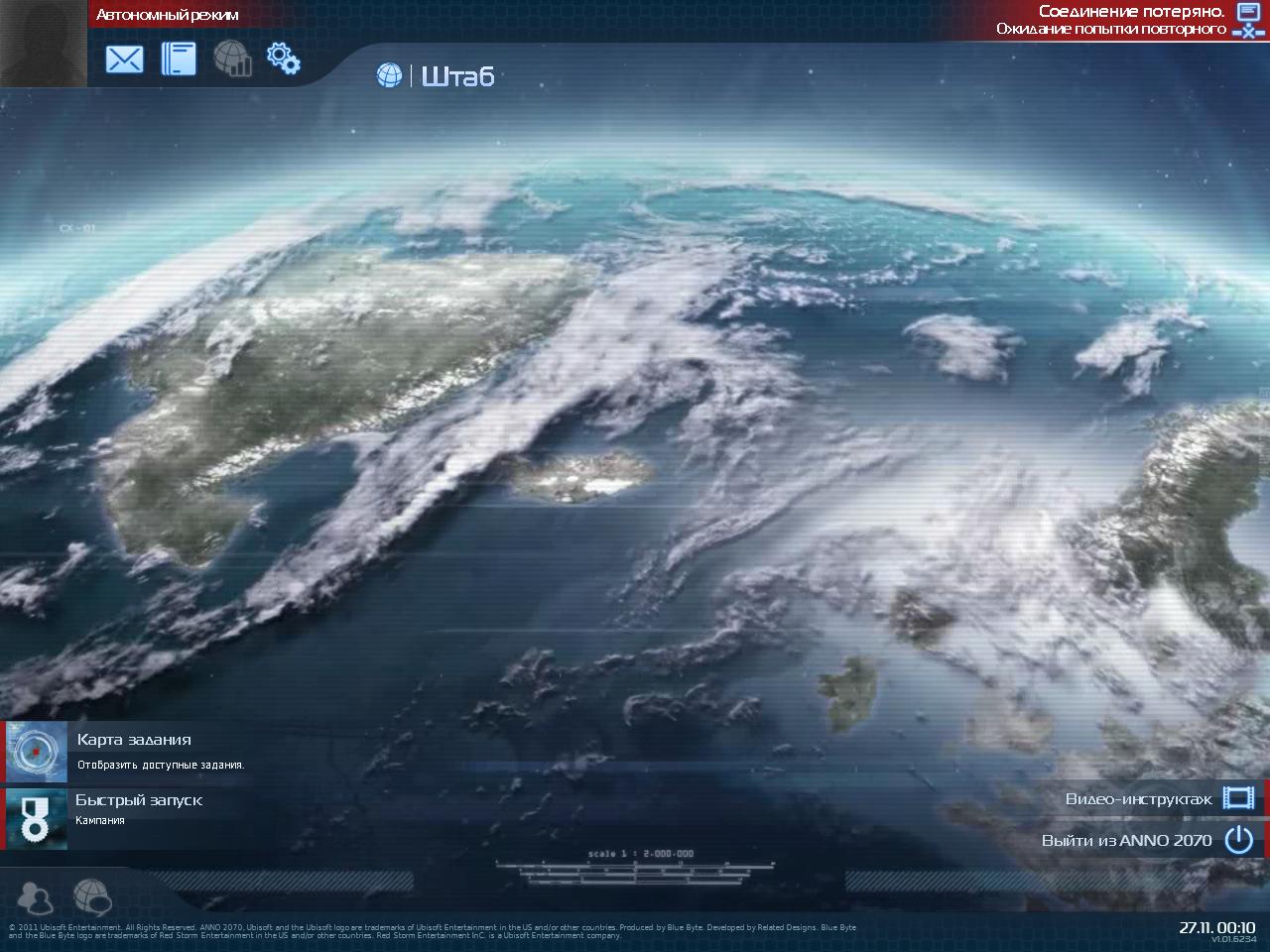Click the power exit icon
The height and width of the screenshot is (952, 1270).
click(1238, 840)
